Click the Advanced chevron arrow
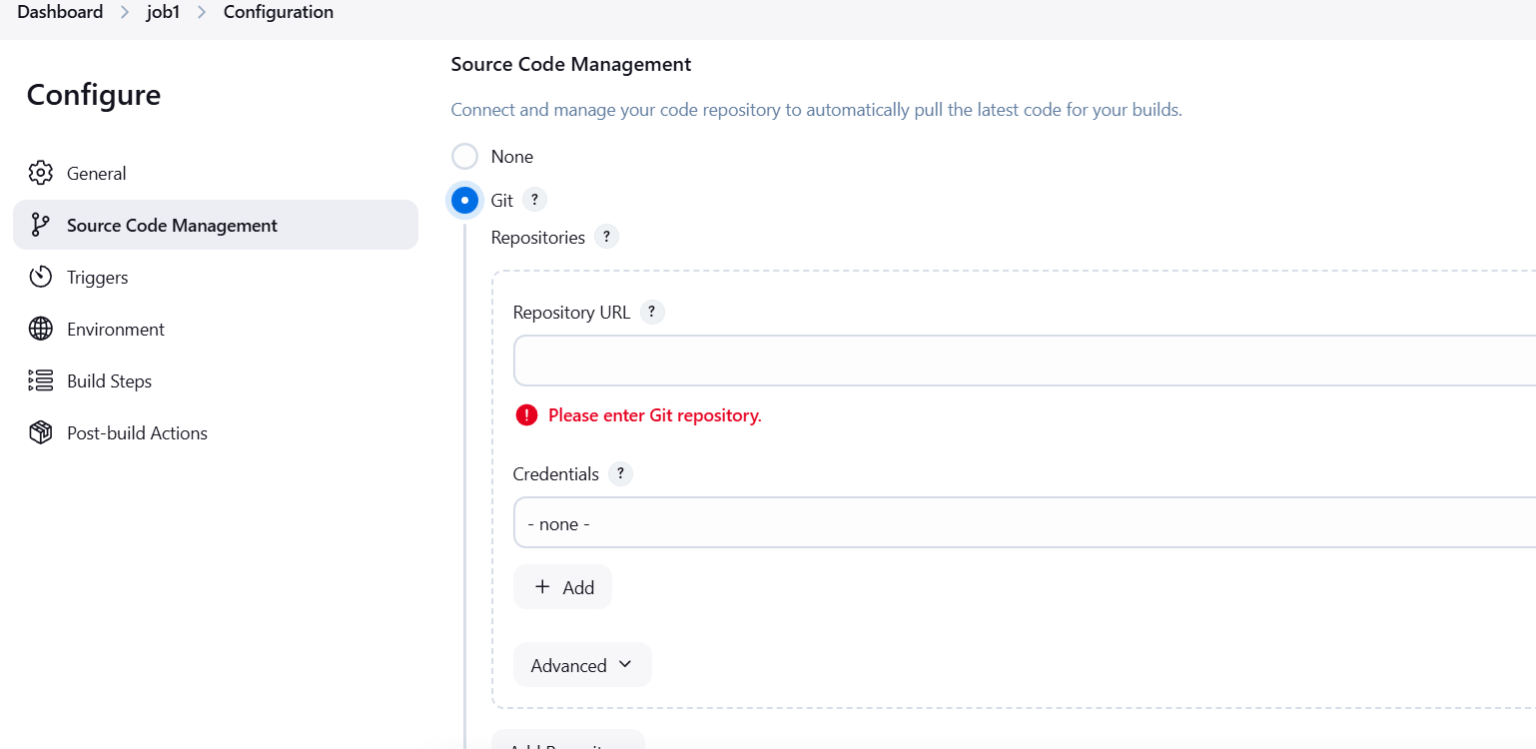This screenshot has height=749, width=1536. pyautogui.click(x=625, y=664)
